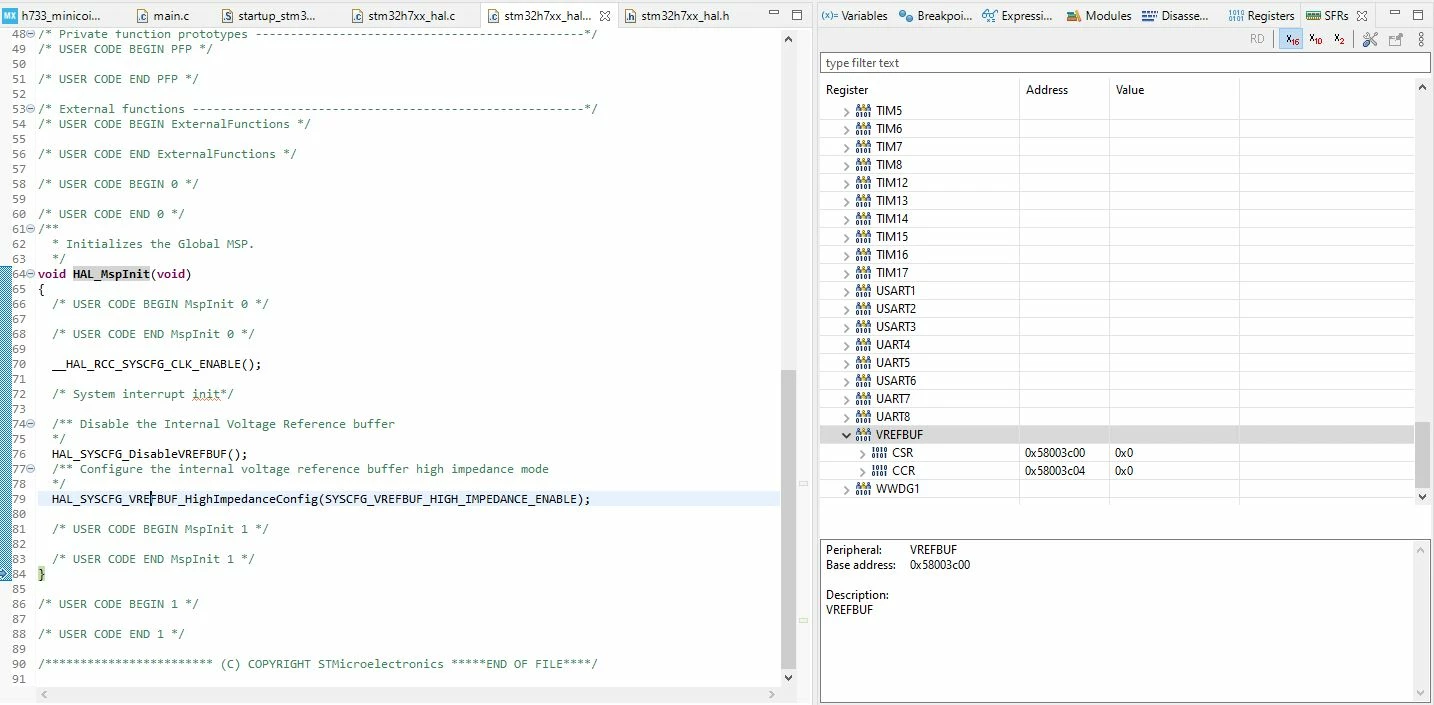Select the TIM15 register icon
The height and width of the screenshot is (705, 1434).
pos(863,237)
